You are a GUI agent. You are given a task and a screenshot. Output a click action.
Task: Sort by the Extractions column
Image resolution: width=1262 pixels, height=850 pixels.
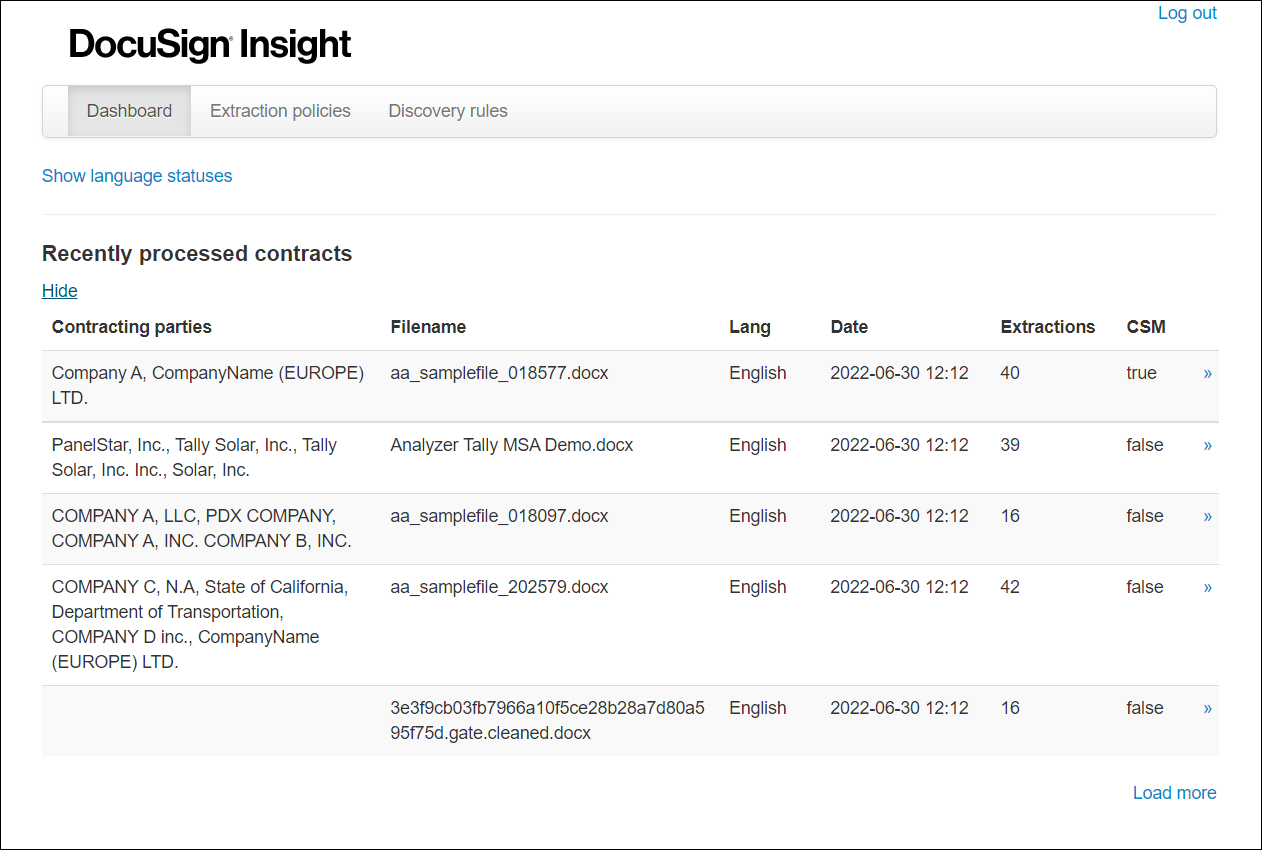click(x=1048, y=326)
